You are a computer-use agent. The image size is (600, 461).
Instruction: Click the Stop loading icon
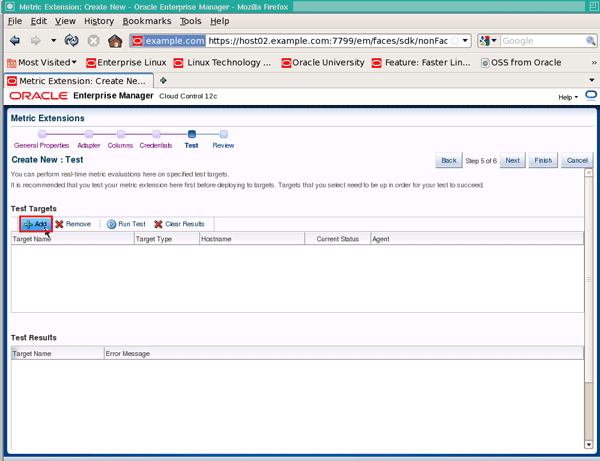93,41
